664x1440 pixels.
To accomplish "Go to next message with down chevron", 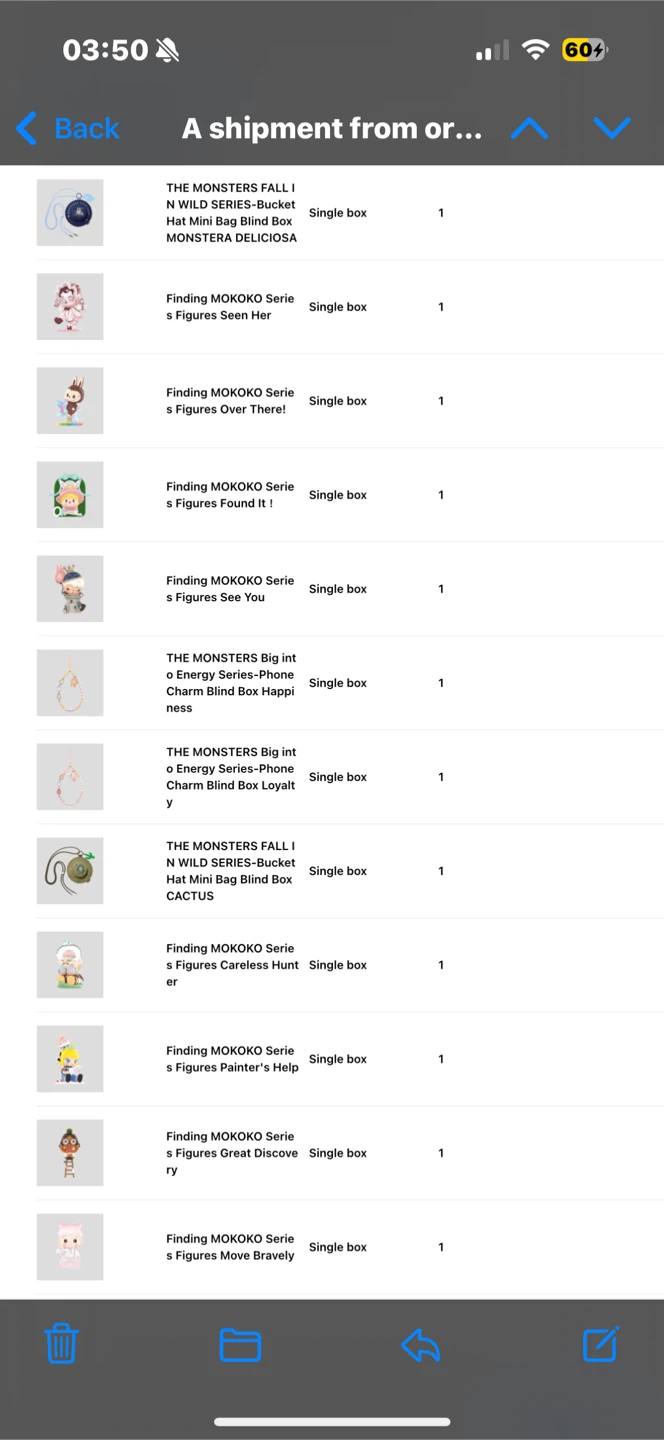I will [x=611, y=128].
